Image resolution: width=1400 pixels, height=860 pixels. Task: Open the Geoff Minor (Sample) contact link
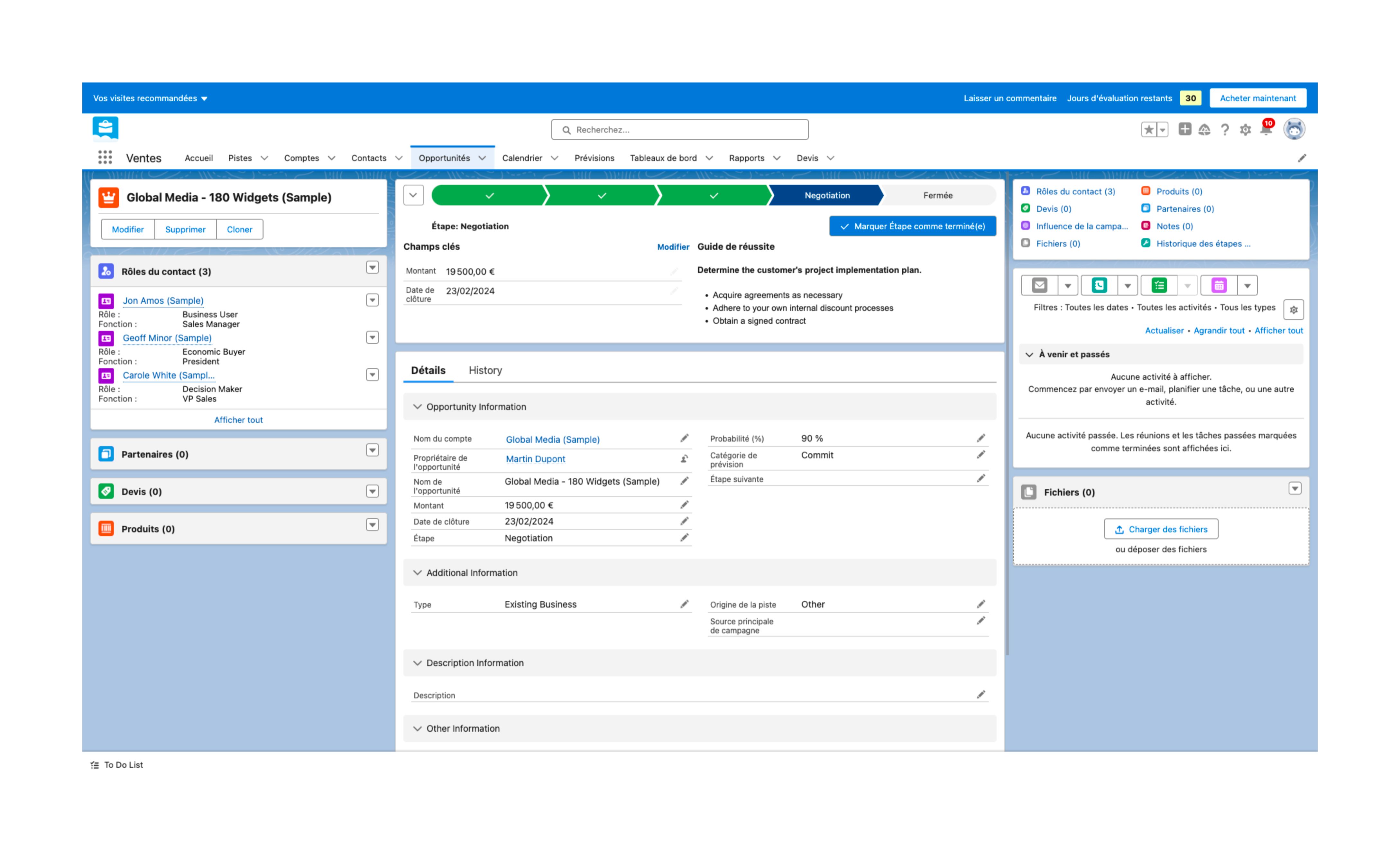[x=167, y=338]
